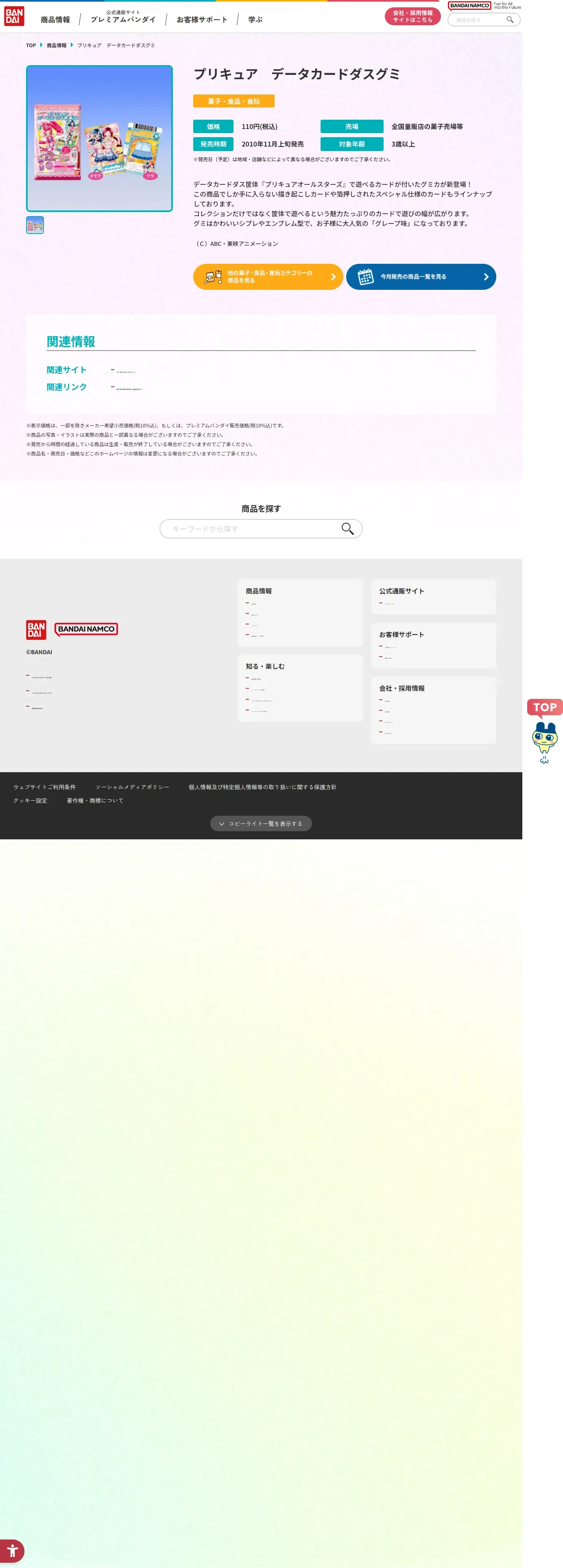Open the お客様サポート menu
The image size is (563, 1568).
202,20
